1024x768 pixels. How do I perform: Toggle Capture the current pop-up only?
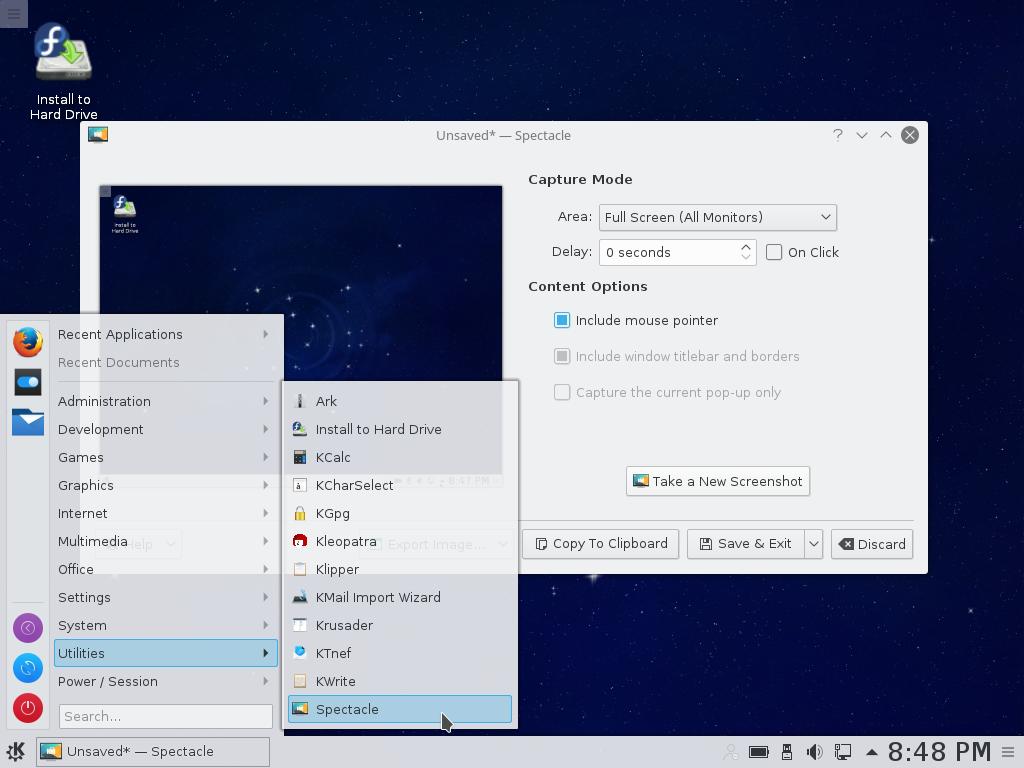click(562, 392)
